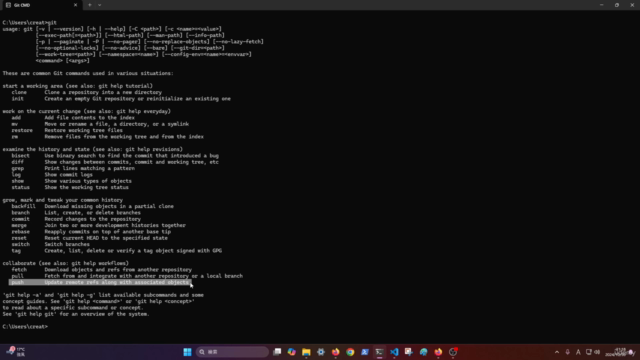Click the 'backfill' Download missing objects line
640x360 pixels.
(x=93, y=207)
